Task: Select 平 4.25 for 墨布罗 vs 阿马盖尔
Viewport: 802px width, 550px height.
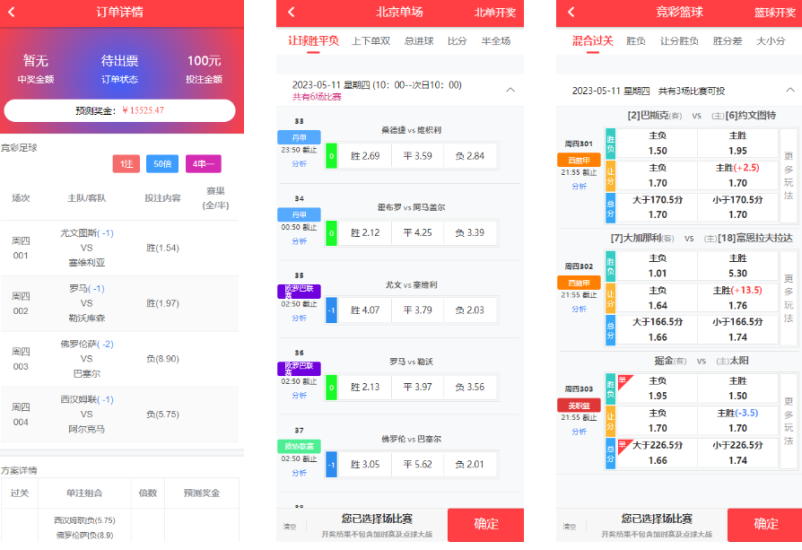Action: tap(417, 233)
